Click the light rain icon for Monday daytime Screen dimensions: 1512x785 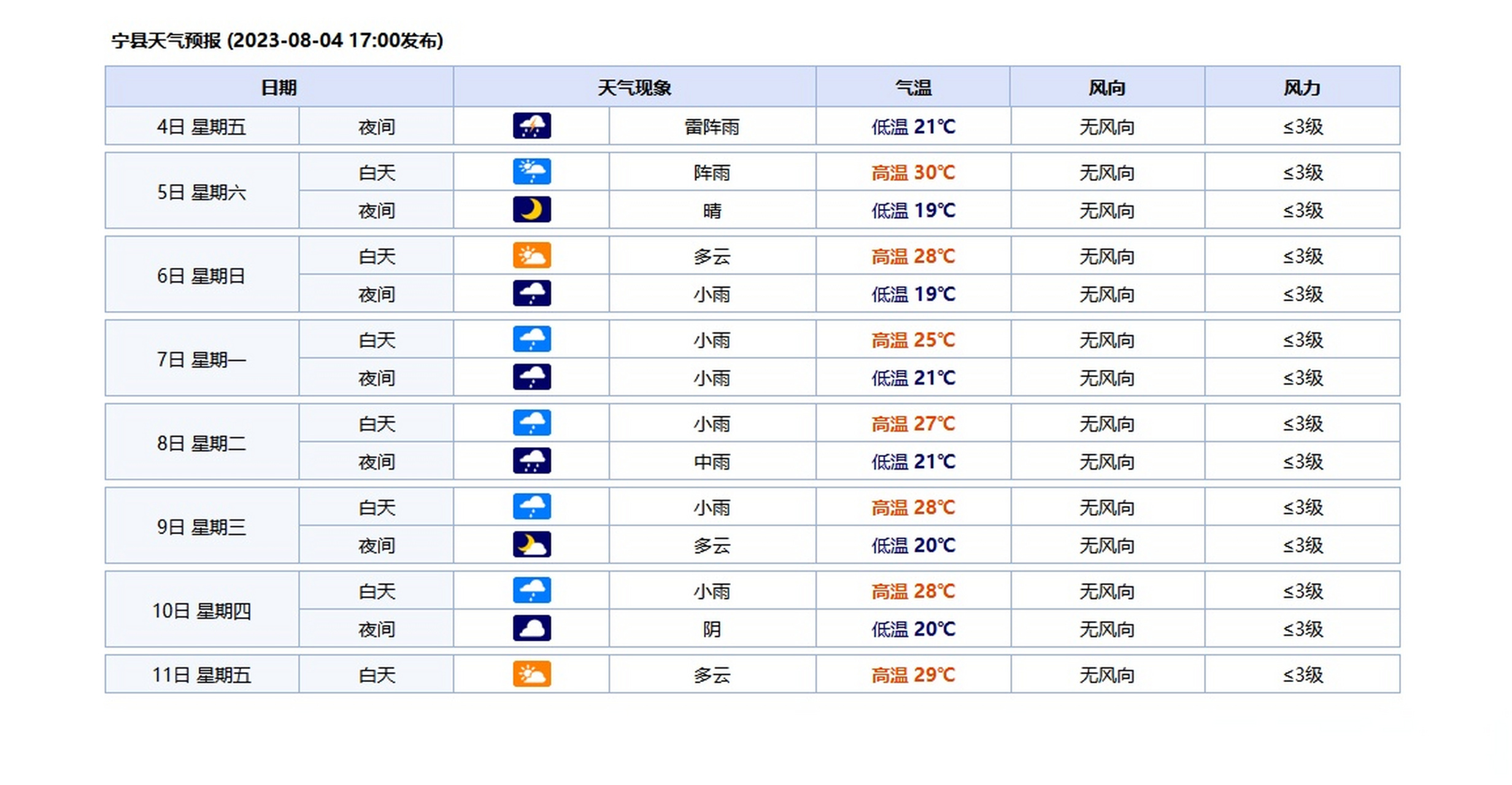tap(531, 339)
